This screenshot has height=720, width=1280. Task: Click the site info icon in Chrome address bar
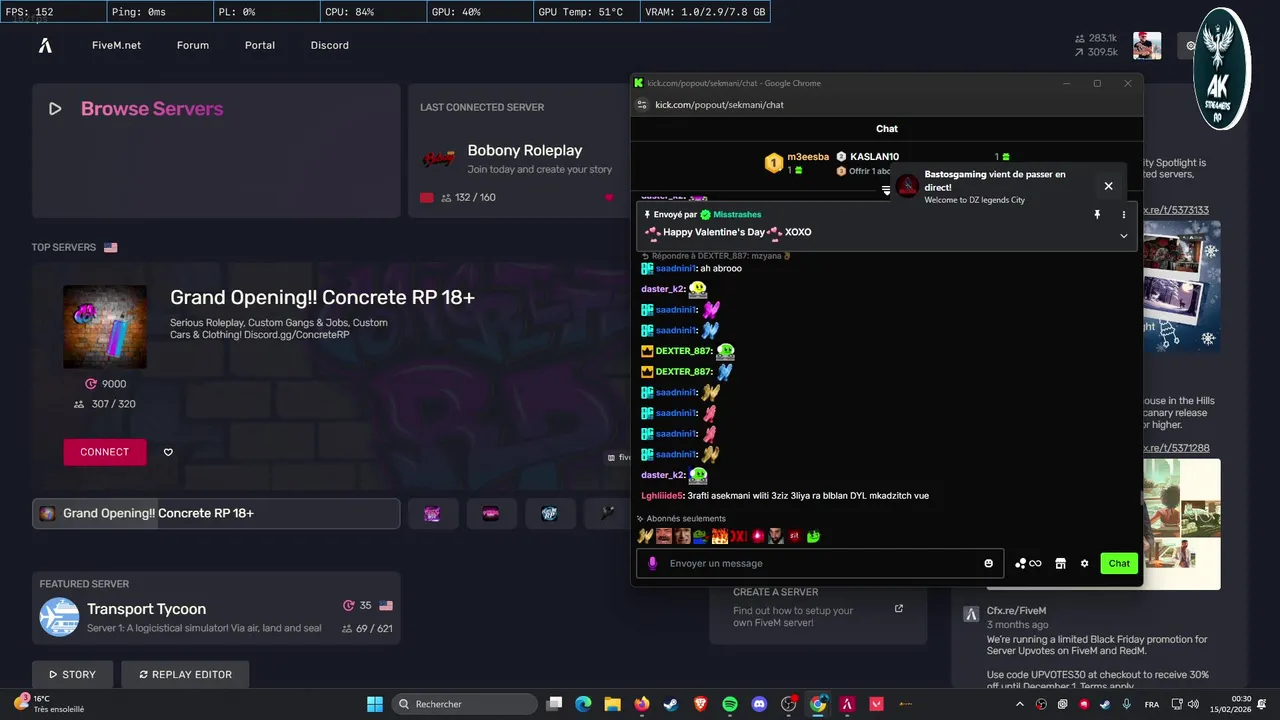[642, 105]
